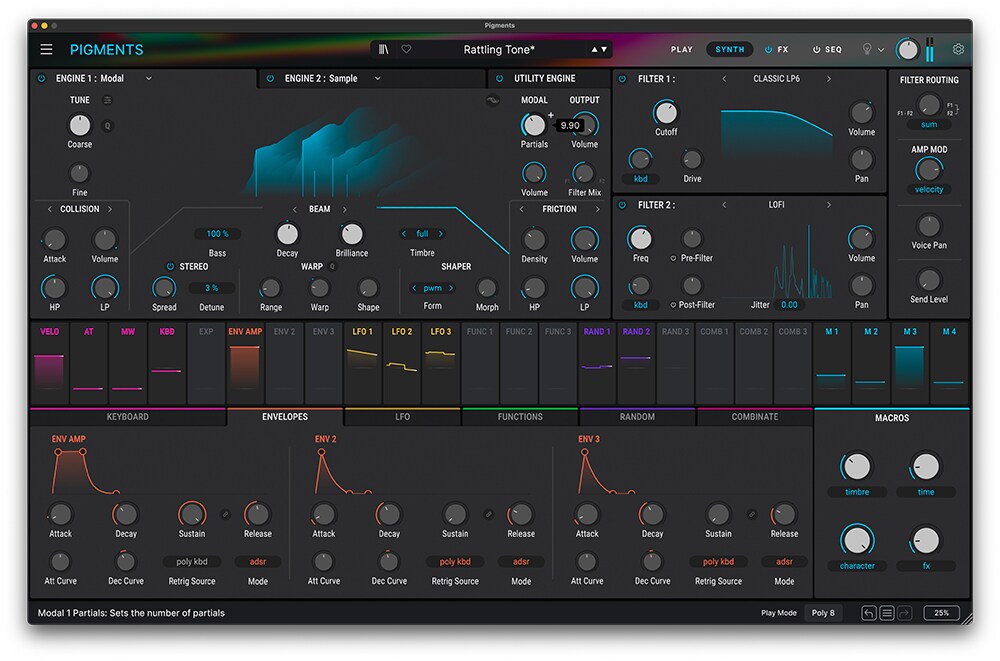Open ENV 3 Mode adsr dropdown
The height and width of the screenshot is (661, 1000).
pos(784,562)
